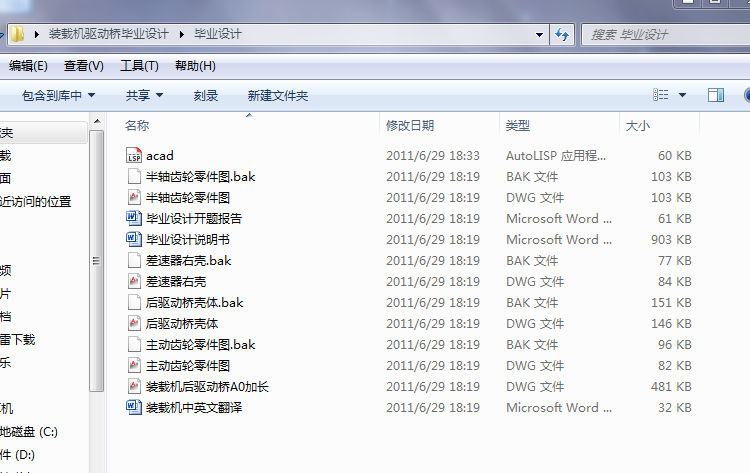This screenshot has width=750, height=473.
Task: Sort by the 修改日期 column header
Action: pyautogui.click(x=410, y=125)
